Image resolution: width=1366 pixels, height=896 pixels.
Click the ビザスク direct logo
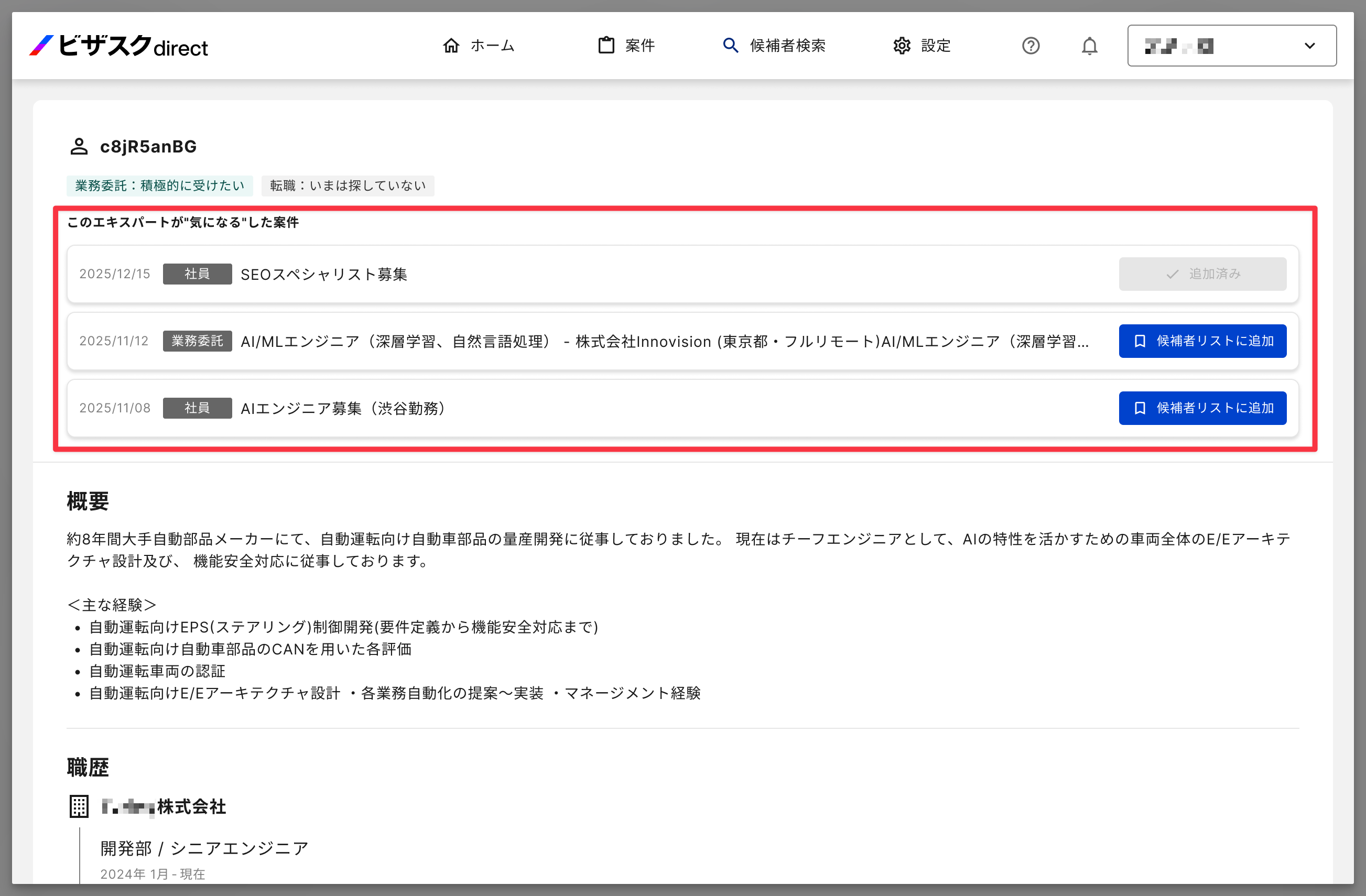(x=118, y=46)
